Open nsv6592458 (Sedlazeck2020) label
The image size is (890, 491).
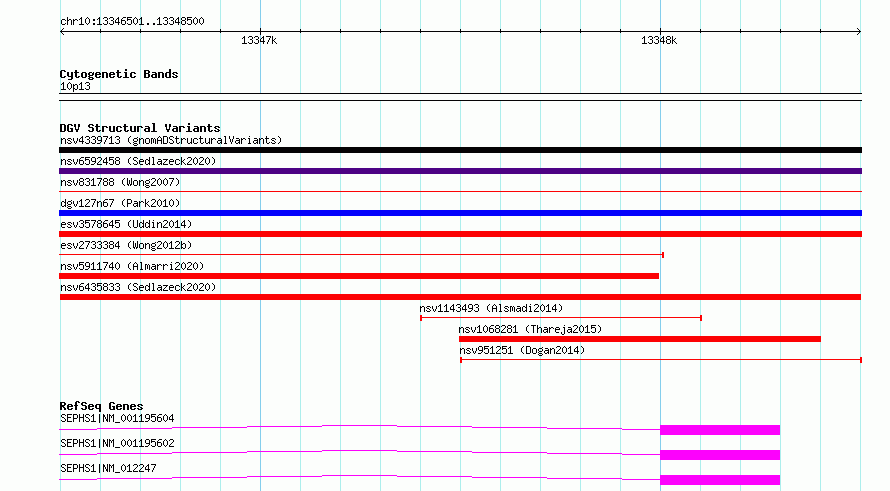(x=138, y=161)
